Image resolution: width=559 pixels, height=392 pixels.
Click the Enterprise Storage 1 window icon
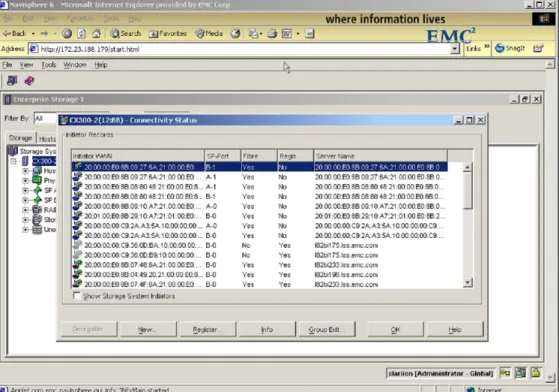(8, 99)
